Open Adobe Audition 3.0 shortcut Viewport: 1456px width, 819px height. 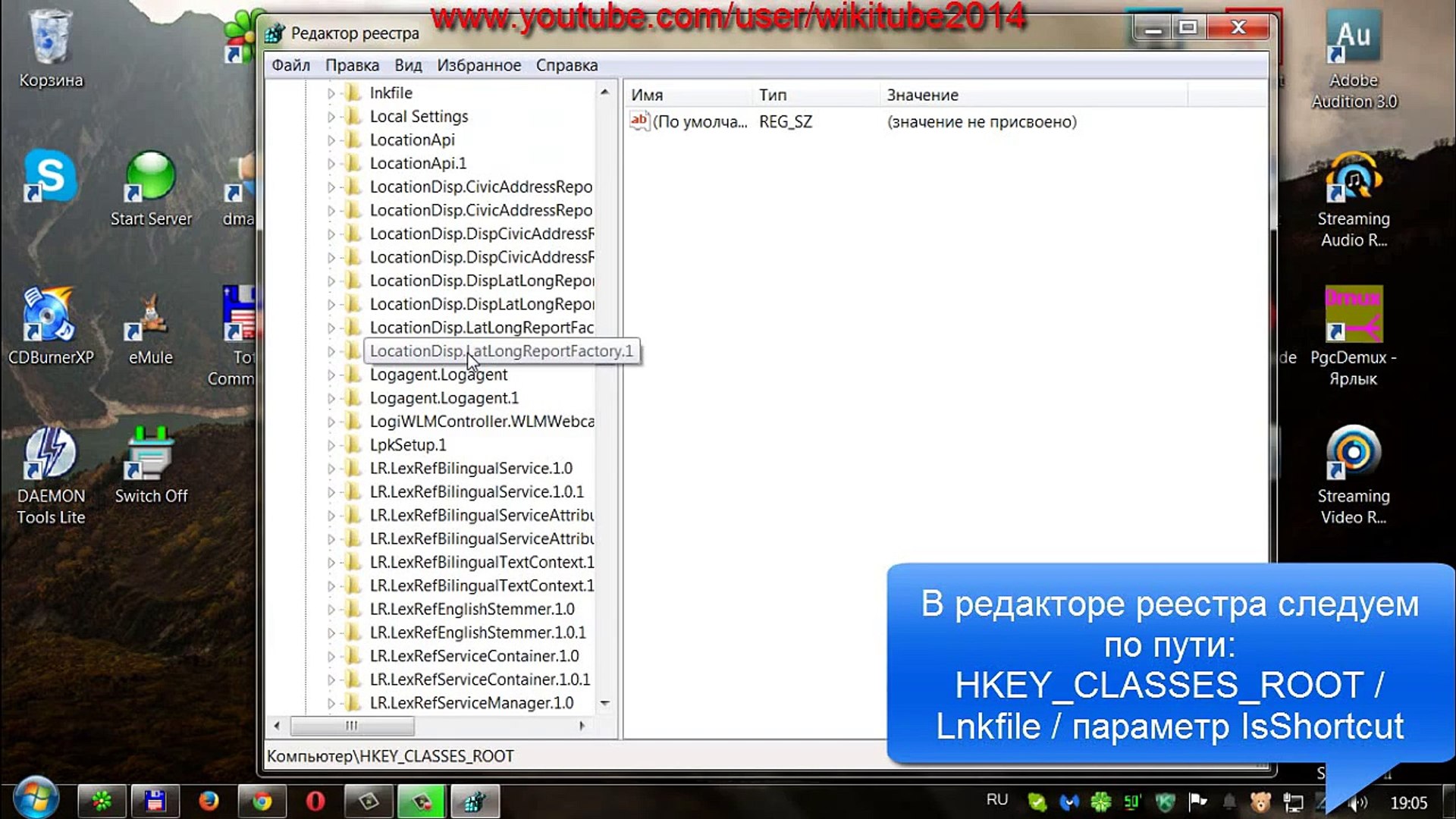1354,61
